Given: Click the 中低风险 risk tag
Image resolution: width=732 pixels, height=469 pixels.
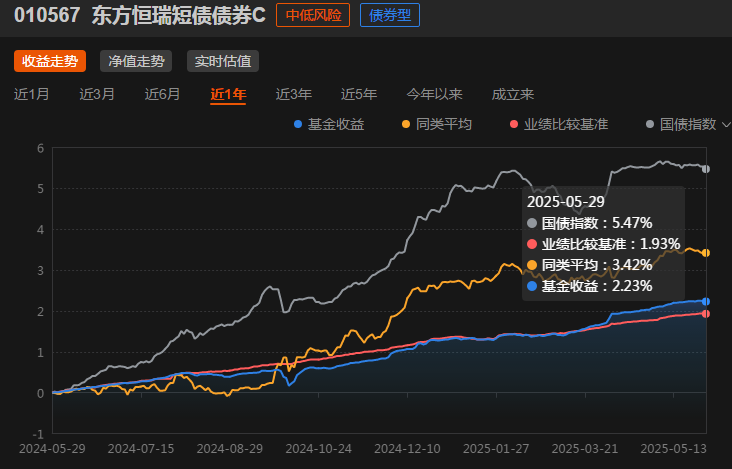Looking at the screenshot, I should point(313,15).
